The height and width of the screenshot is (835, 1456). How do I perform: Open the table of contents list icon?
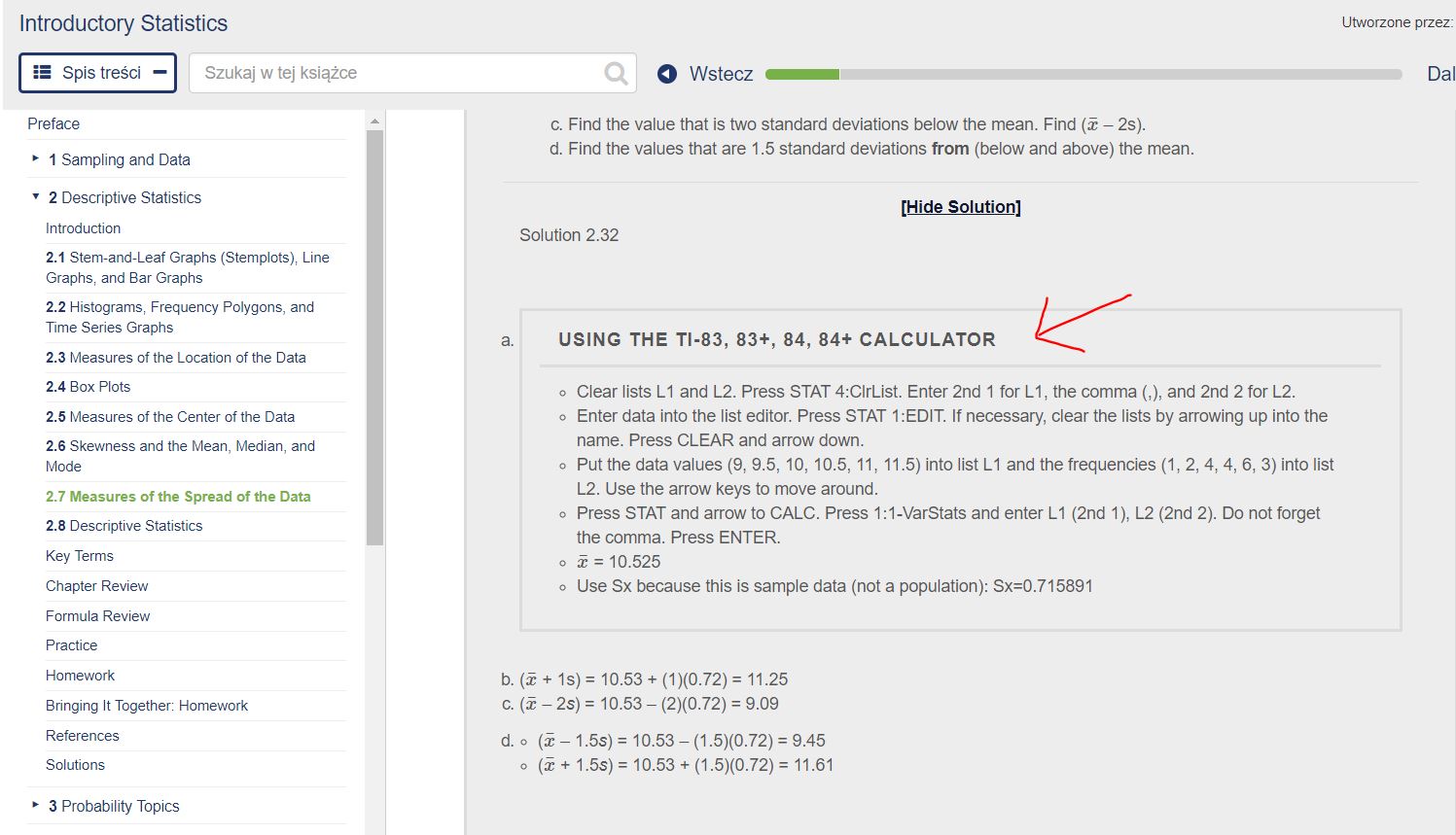(41, 73)
